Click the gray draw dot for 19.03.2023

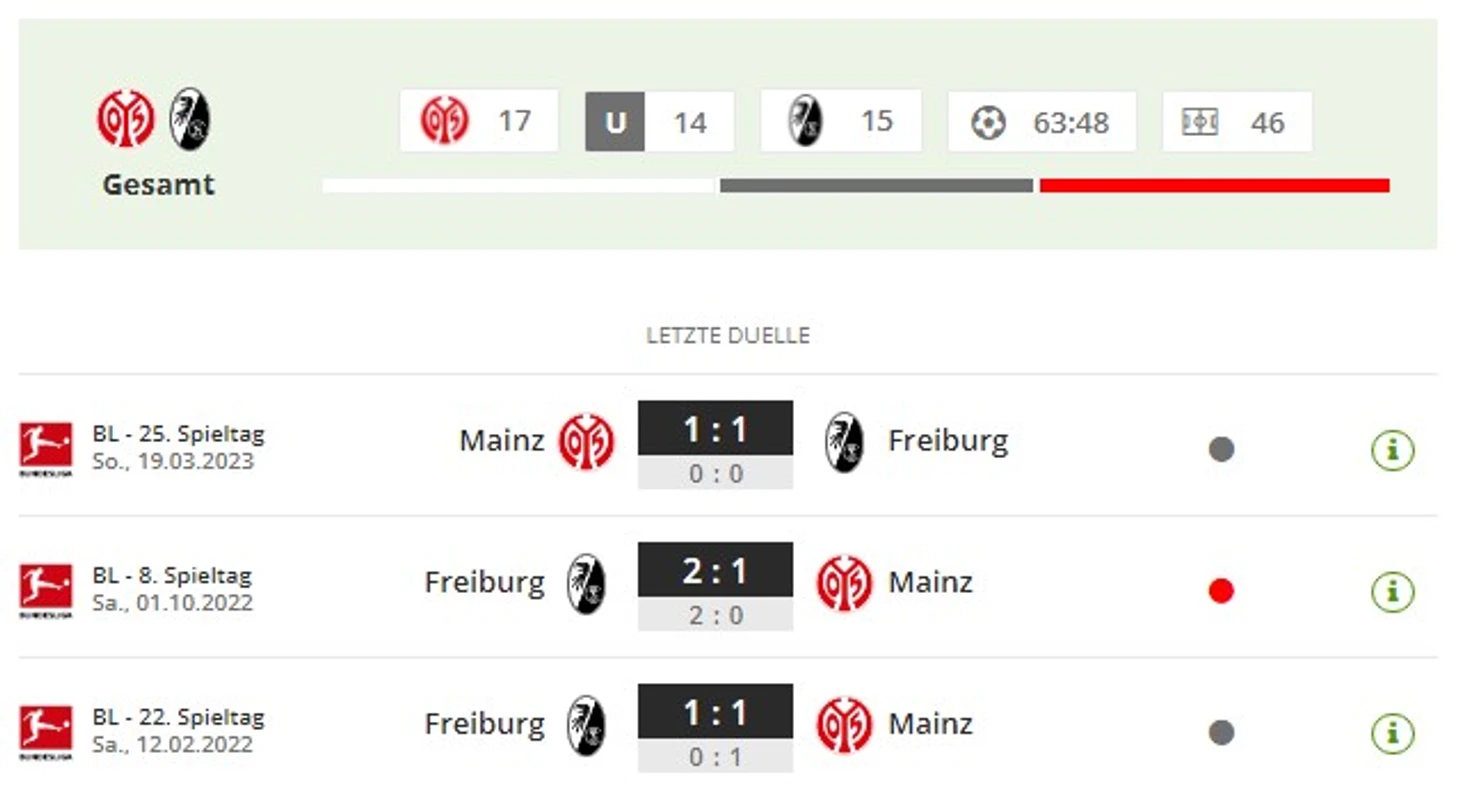(x=1221, y=449)
